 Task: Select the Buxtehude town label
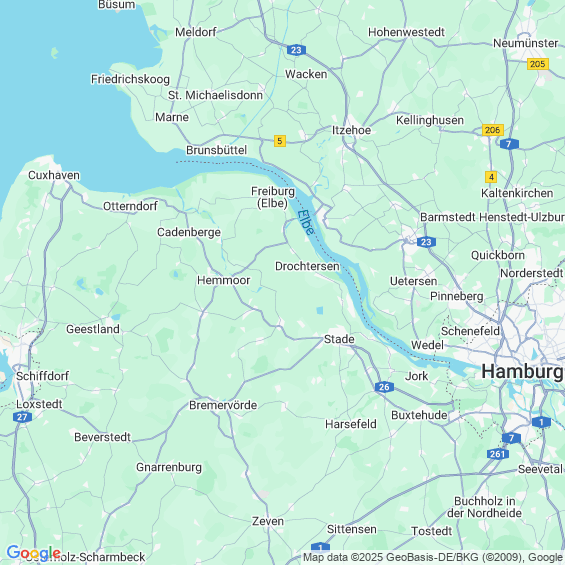(419, 415)
